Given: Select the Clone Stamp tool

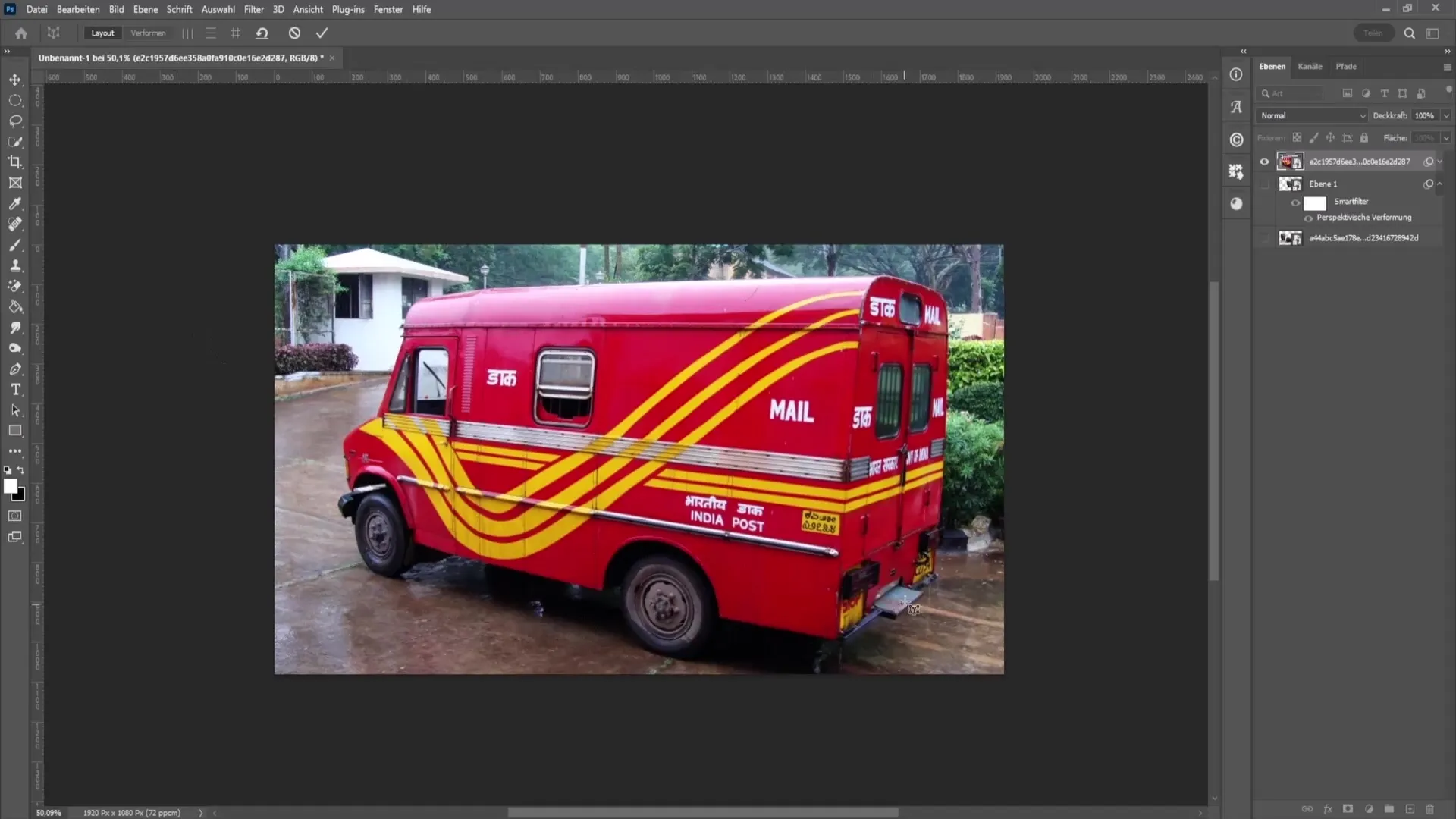Looking at the screenshot, I should click(x=15, y=265).
